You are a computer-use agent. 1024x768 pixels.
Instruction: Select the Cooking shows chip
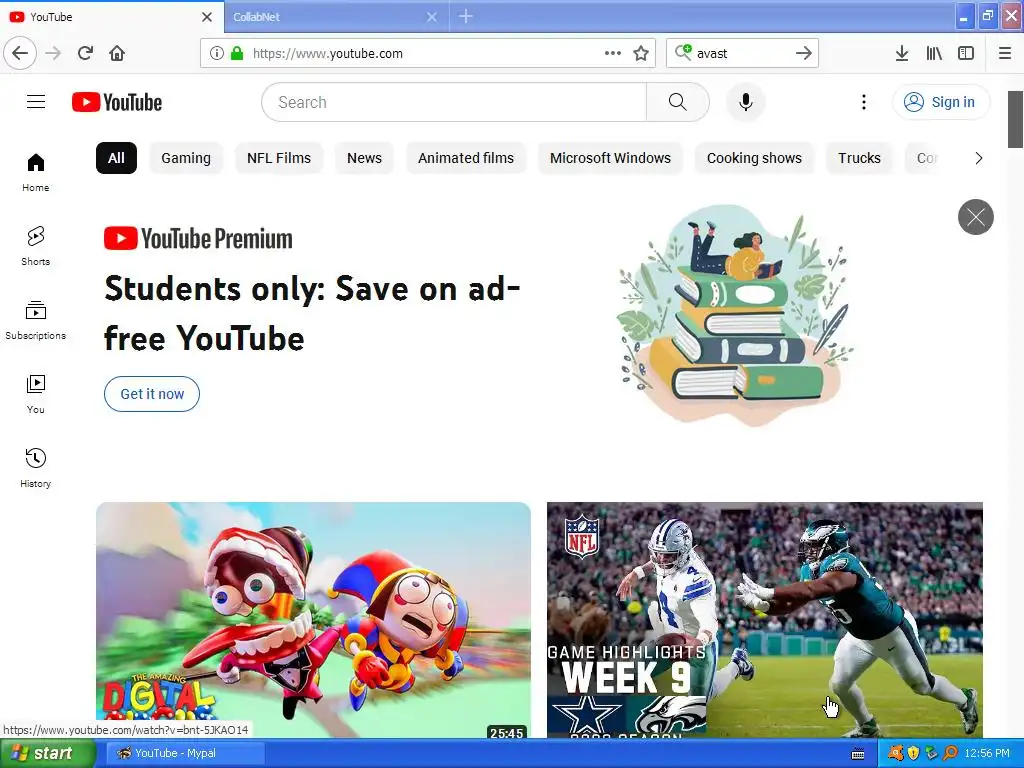point(754,158)
